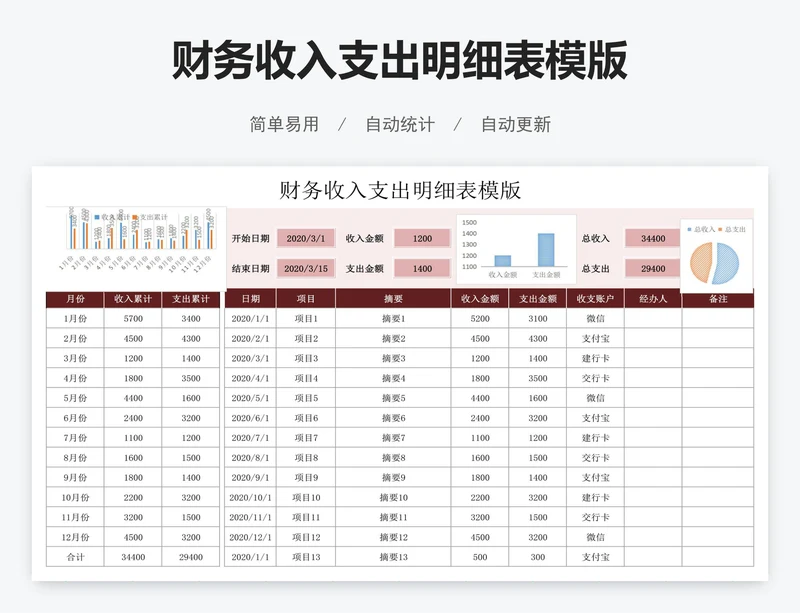The image size is (800, 613).
Task: Click the 自动更新 subtitle text
Action: point(516,124)
